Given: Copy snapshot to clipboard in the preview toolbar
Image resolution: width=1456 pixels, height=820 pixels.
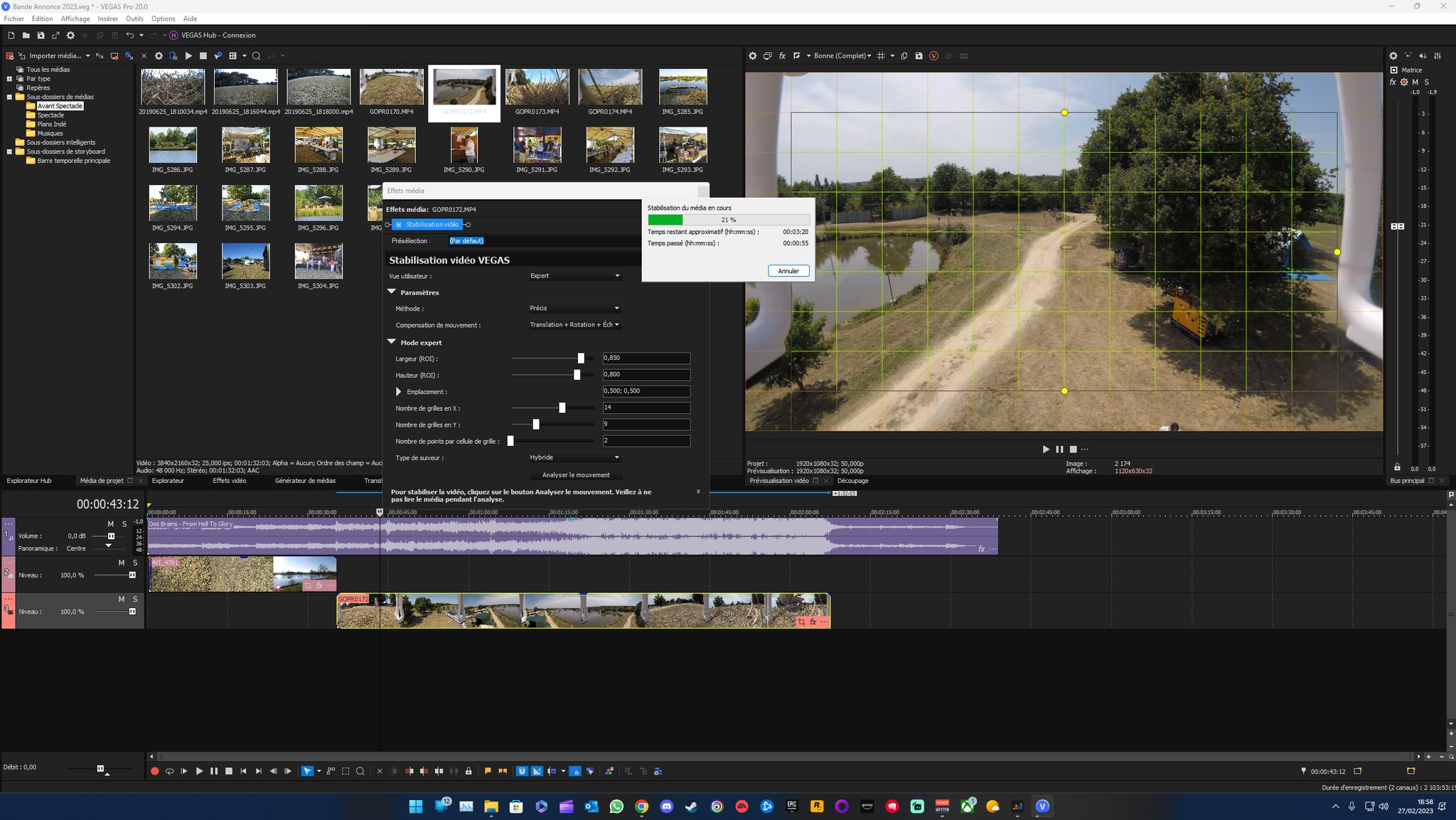Looking at the screenshot, I should 904,55.
